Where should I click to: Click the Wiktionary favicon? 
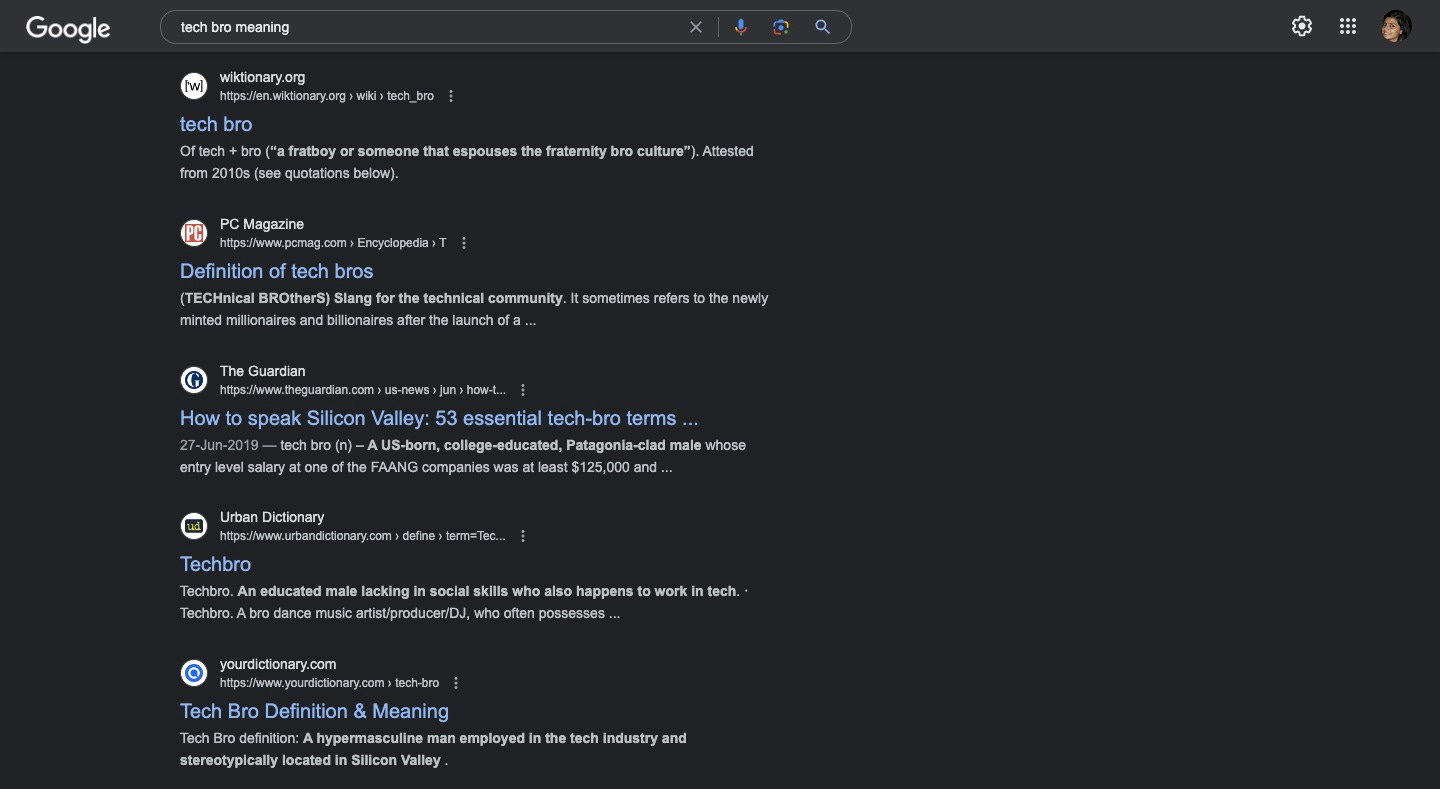click(194, 86)
